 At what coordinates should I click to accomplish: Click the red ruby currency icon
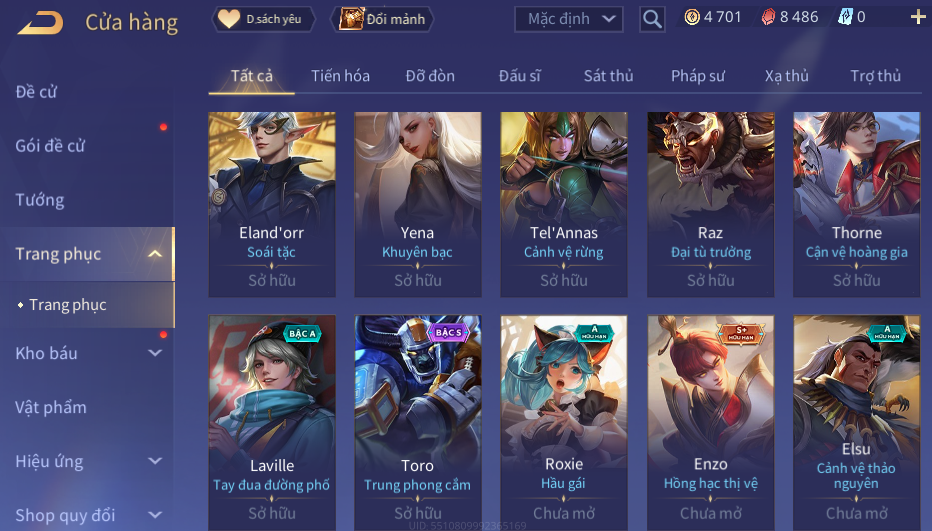click(x=768, y=17)
